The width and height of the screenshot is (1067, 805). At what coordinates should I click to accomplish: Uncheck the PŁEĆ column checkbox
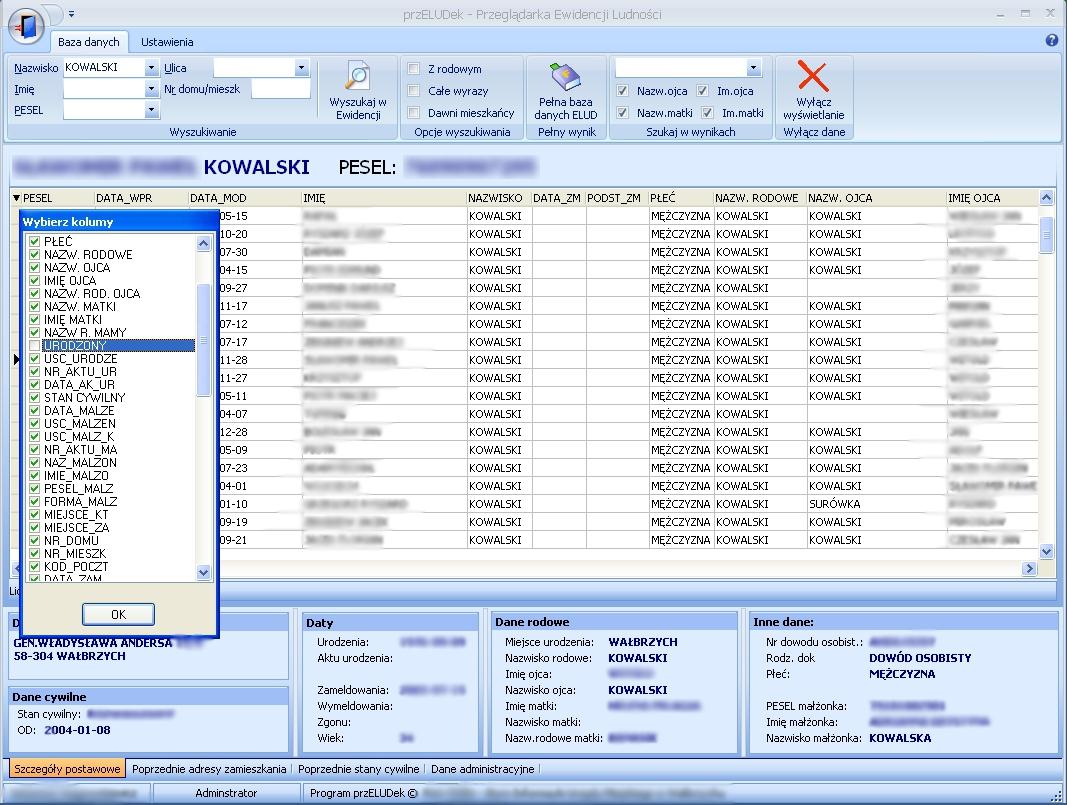pos(35,242)
